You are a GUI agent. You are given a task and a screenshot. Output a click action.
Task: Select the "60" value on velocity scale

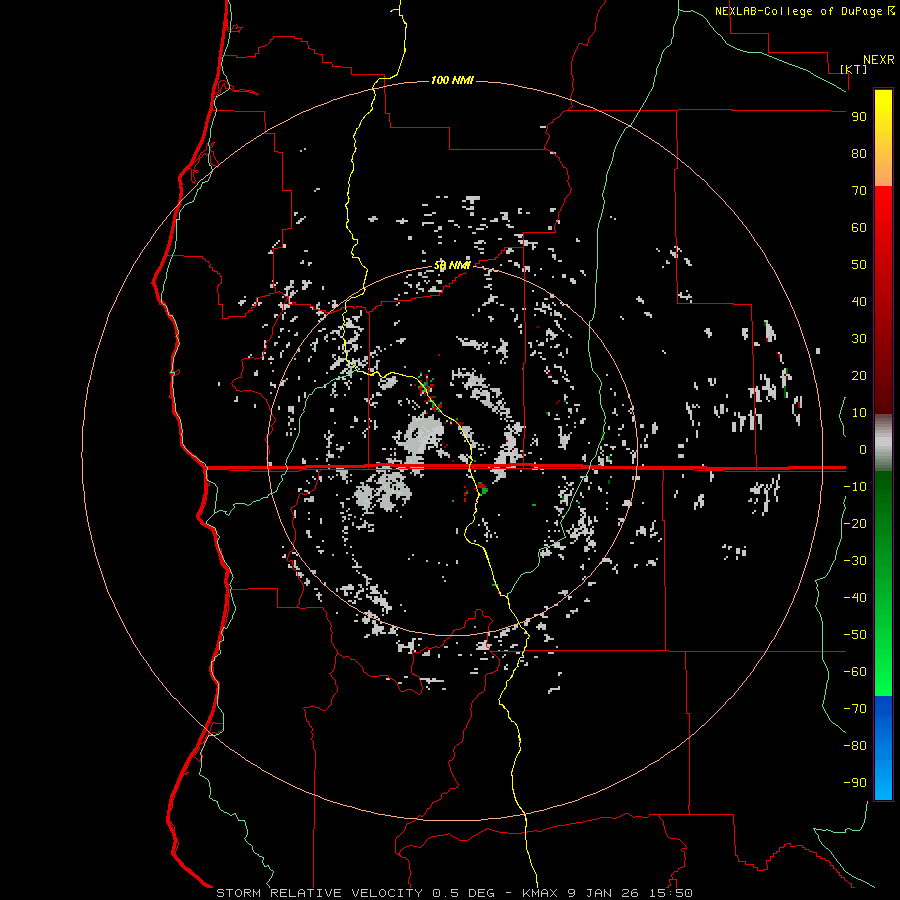[859, 228]
